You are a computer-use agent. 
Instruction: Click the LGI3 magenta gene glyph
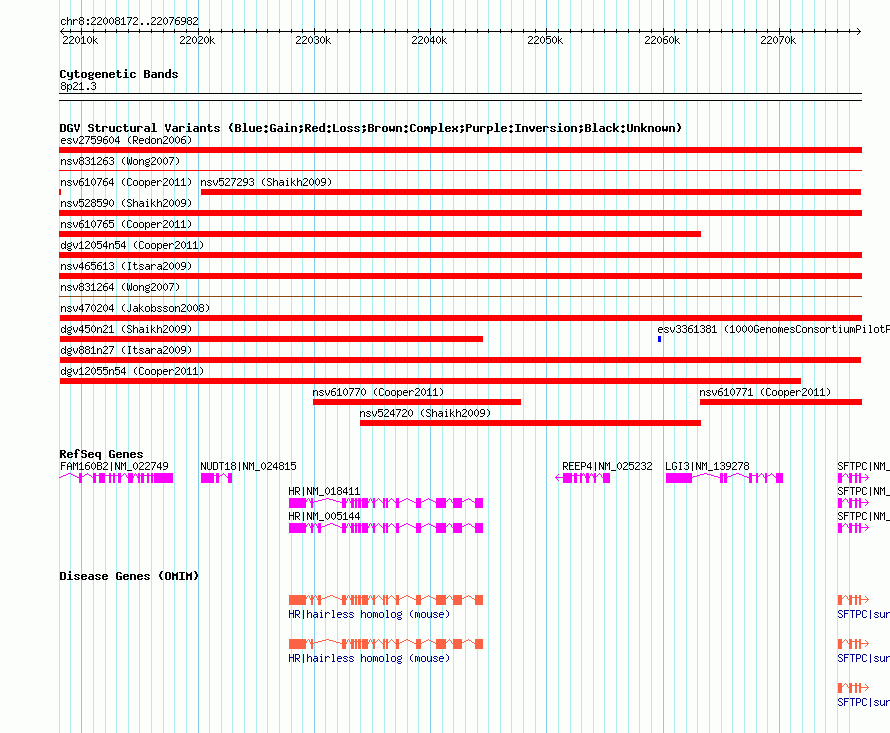coord(724,478)
